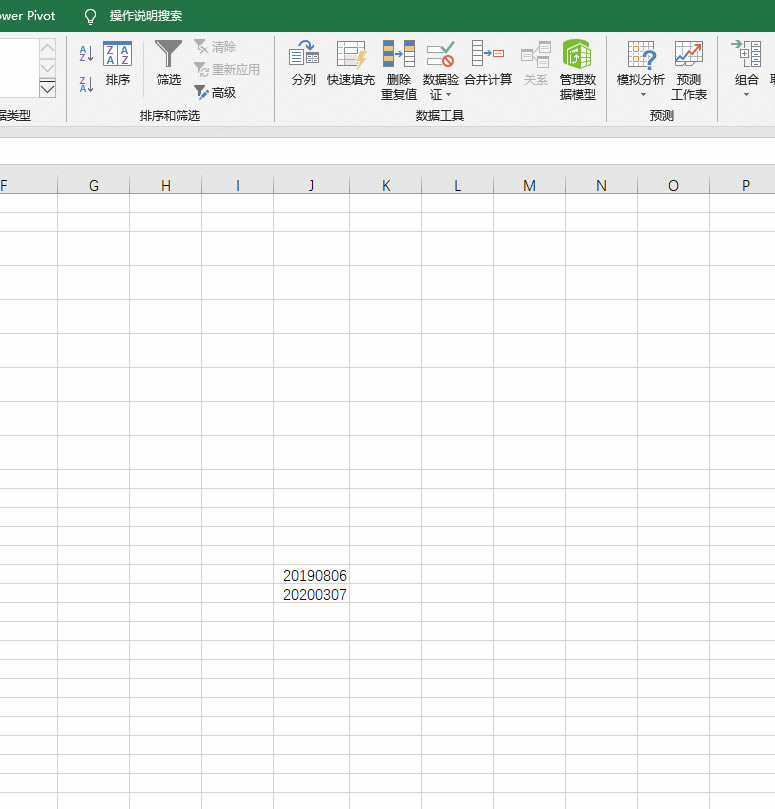The width and height of the screenshot is (775, 809).
Task: Click Forecast Sheet (预测工作表)
Action: (x=689, y=70)
